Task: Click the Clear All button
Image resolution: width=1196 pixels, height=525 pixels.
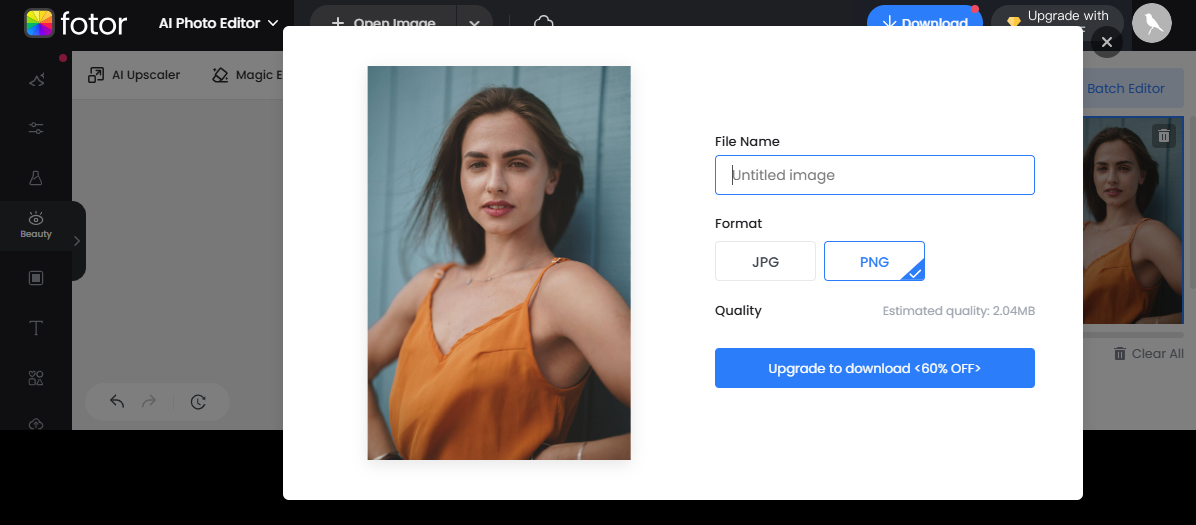Action: point(1148,353)
